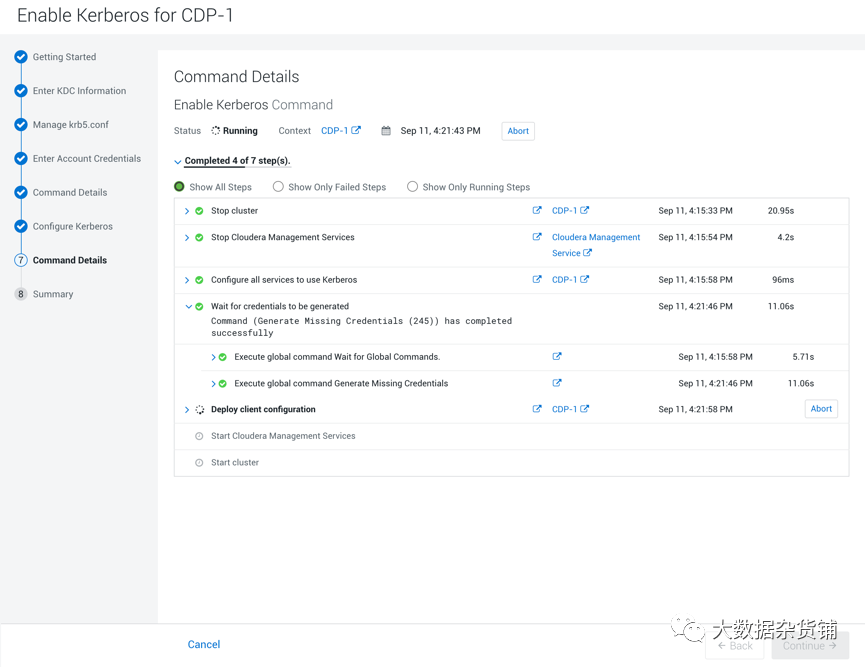Viewport: 865px width, 667px height.
Task: Abort the Deploy client configuration step
Action: click(x=821, y=409)
